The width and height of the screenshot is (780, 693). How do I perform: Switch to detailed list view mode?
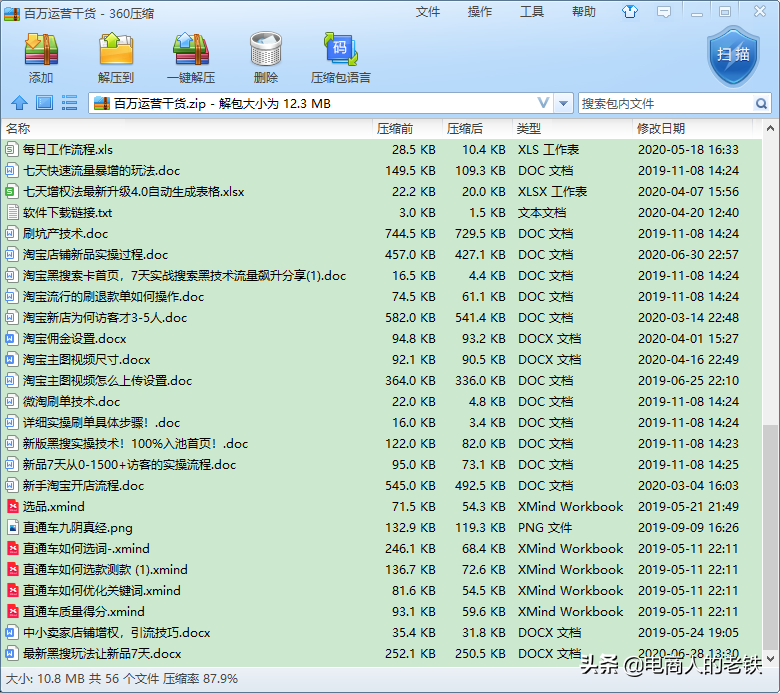pos(69,103)
